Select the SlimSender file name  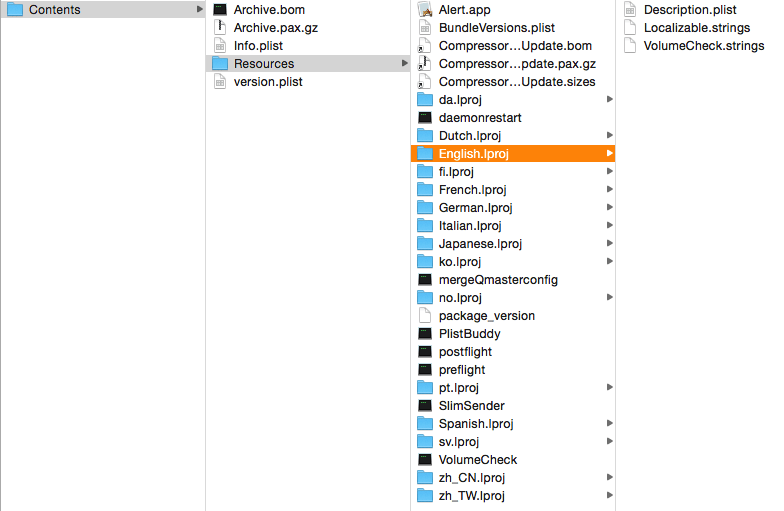tap(472, 406)
